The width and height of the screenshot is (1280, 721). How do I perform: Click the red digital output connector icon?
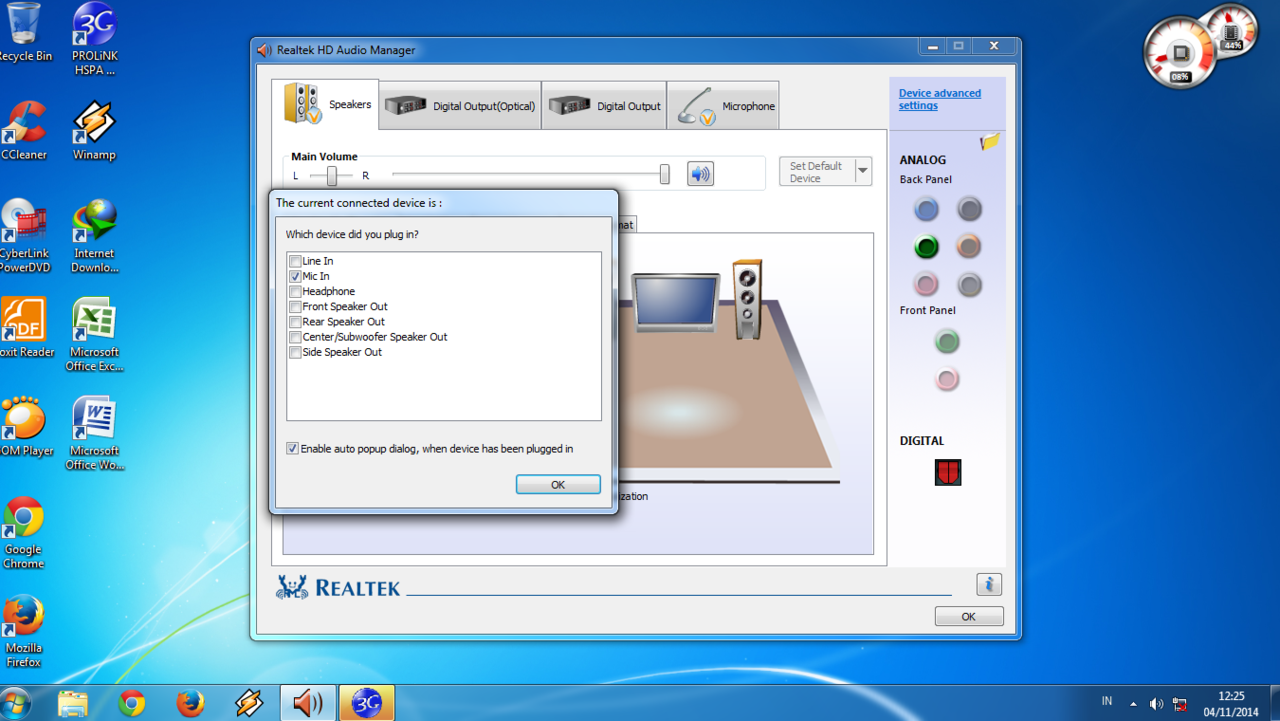(x=947, y=472)
